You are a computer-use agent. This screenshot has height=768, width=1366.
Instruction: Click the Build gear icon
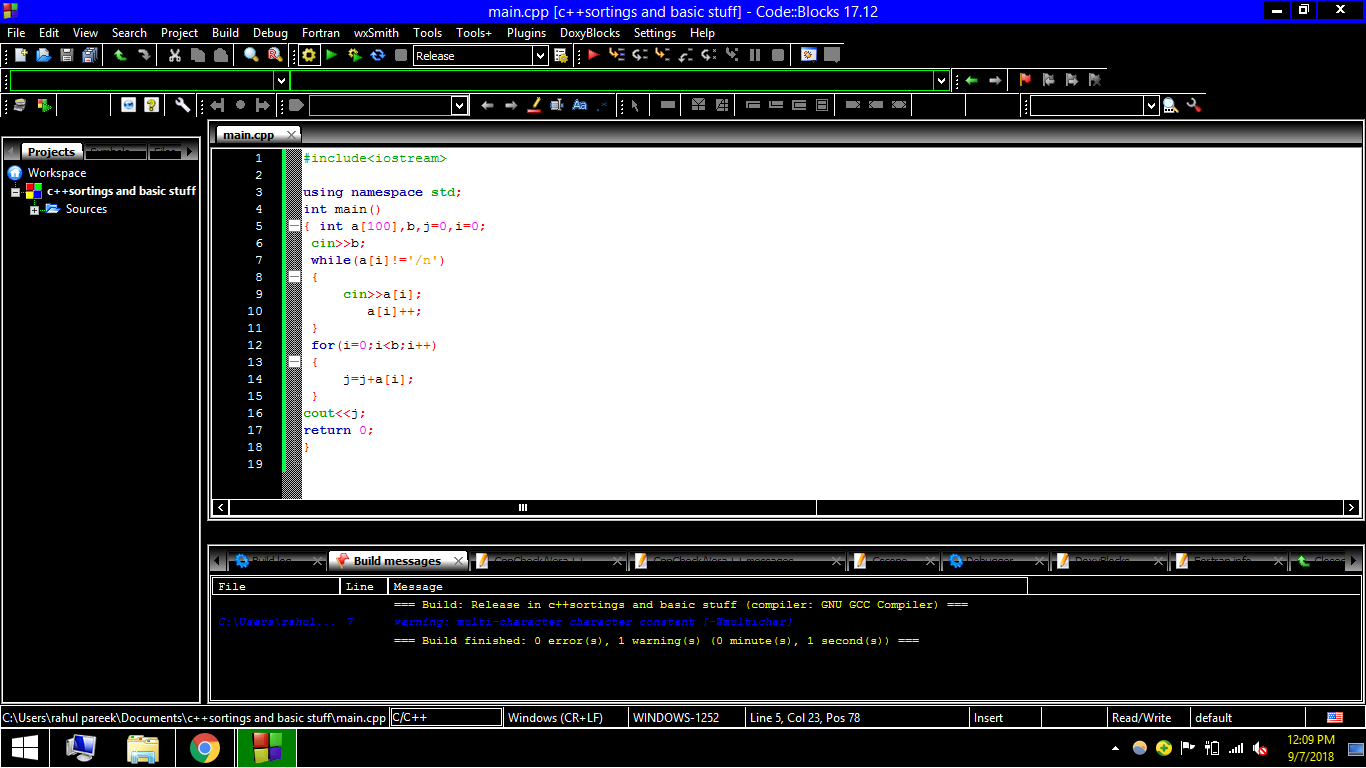coord(309,55)
